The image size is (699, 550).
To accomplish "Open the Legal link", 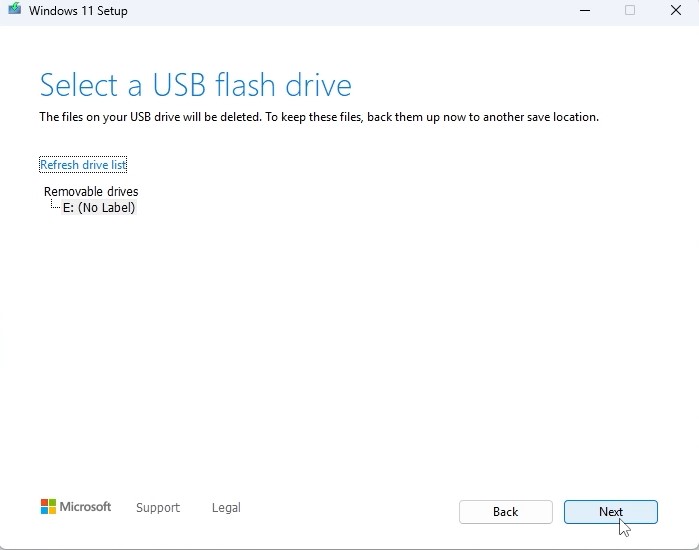I will pyautogui.click(x=226, y=508).
